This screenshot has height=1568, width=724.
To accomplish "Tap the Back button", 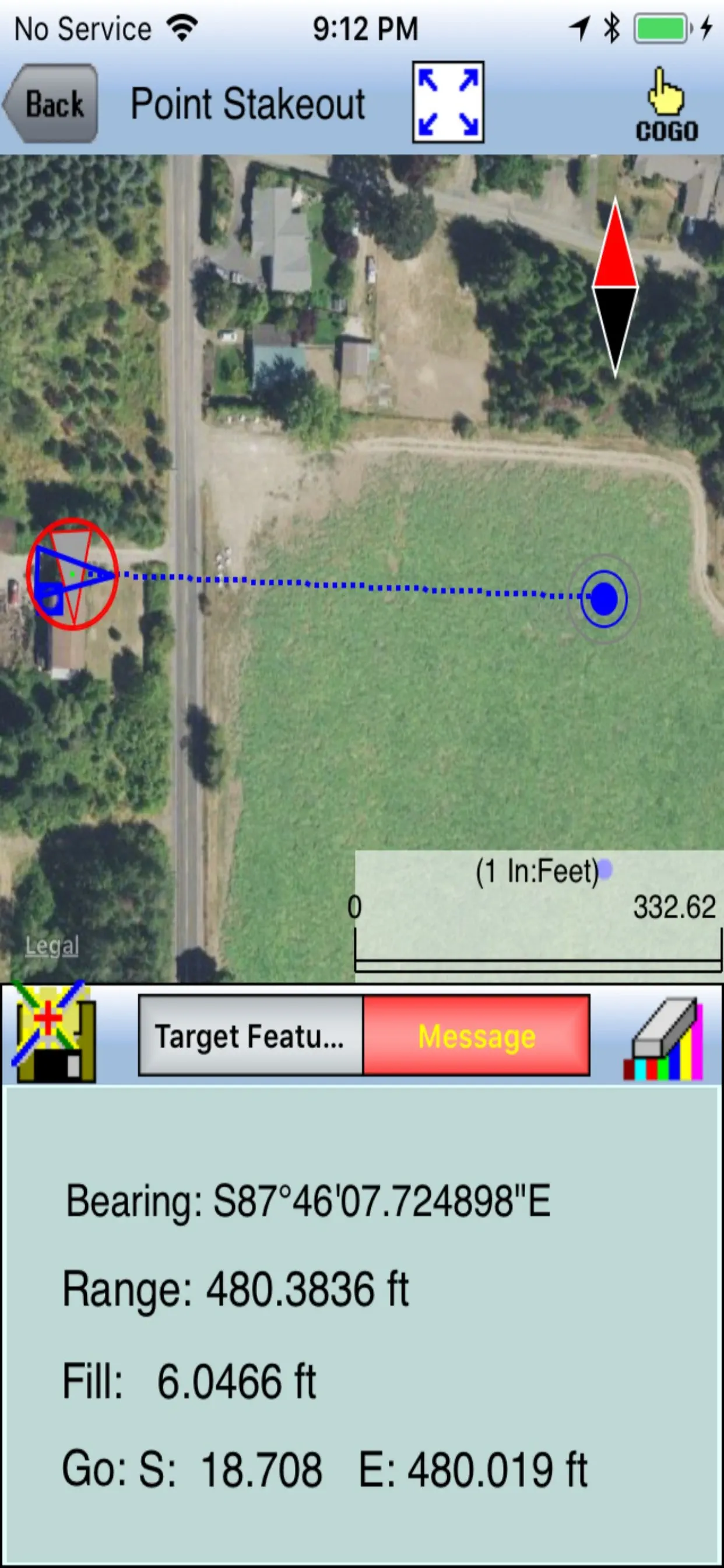I will 51,103.
